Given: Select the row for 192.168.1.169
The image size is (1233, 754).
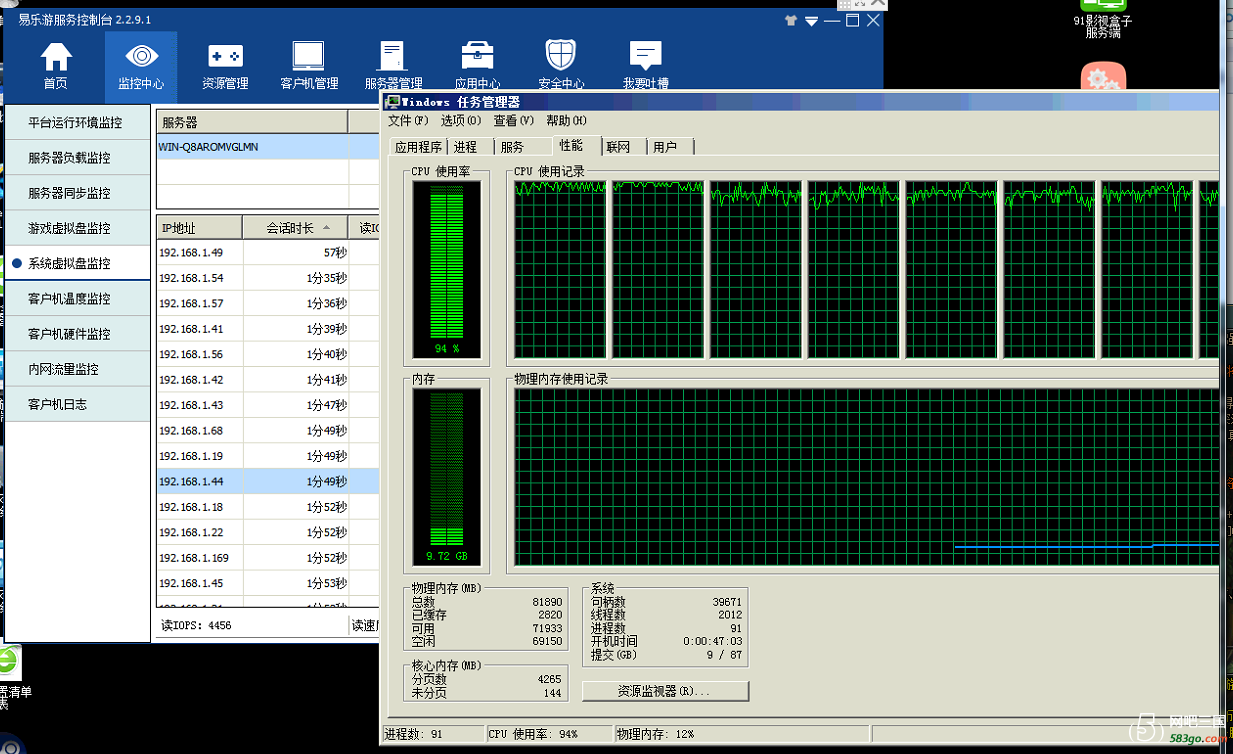Looking at the screenshot, I should click(268, 558).
